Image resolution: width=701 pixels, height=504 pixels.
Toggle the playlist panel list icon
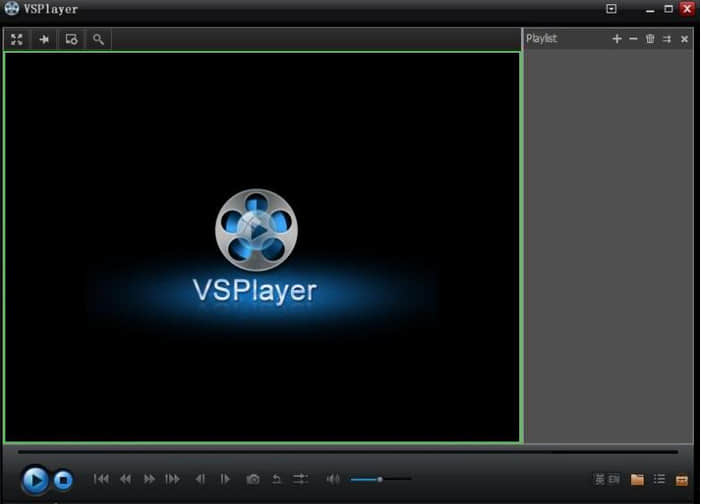pos(659,479)
